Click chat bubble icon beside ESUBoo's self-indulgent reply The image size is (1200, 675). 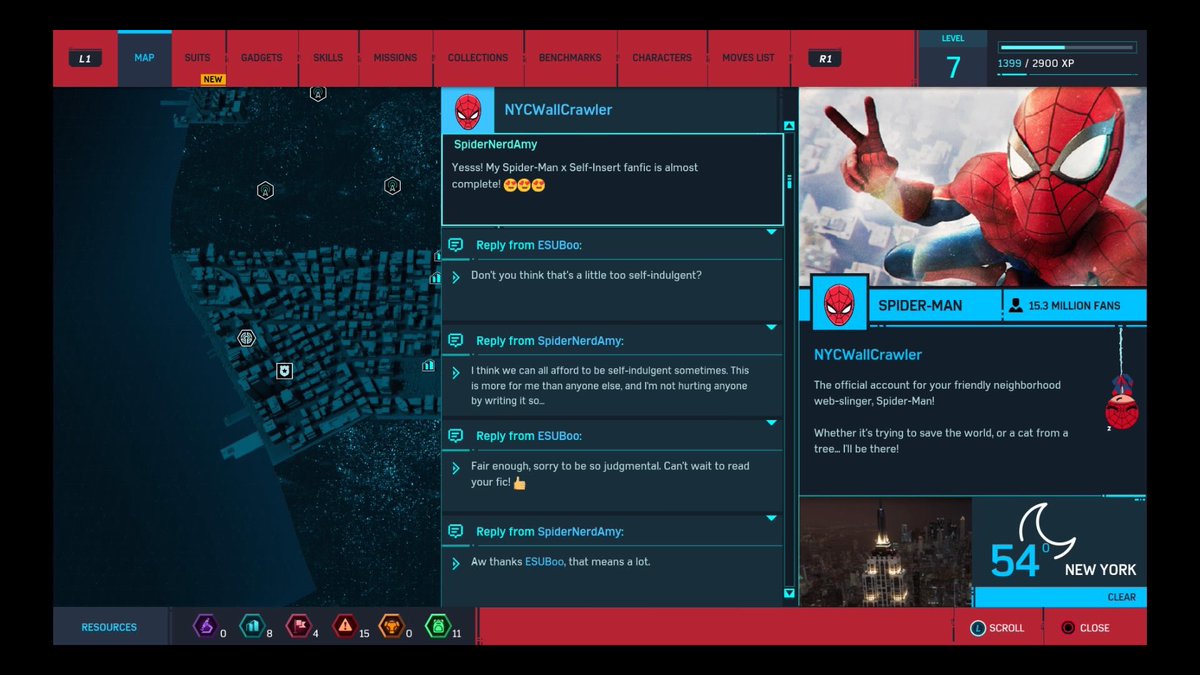click(x=455, y=245)
